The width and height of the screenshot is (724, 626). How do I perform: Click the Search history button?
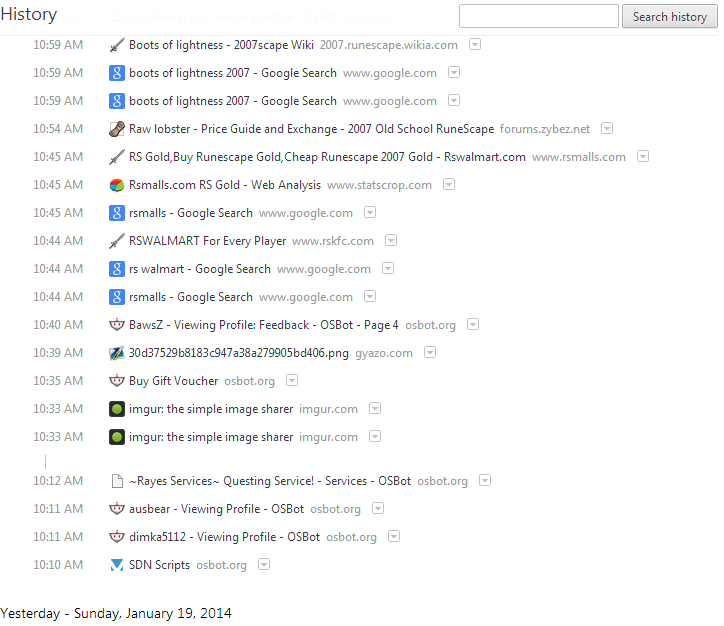coord(670,17)
